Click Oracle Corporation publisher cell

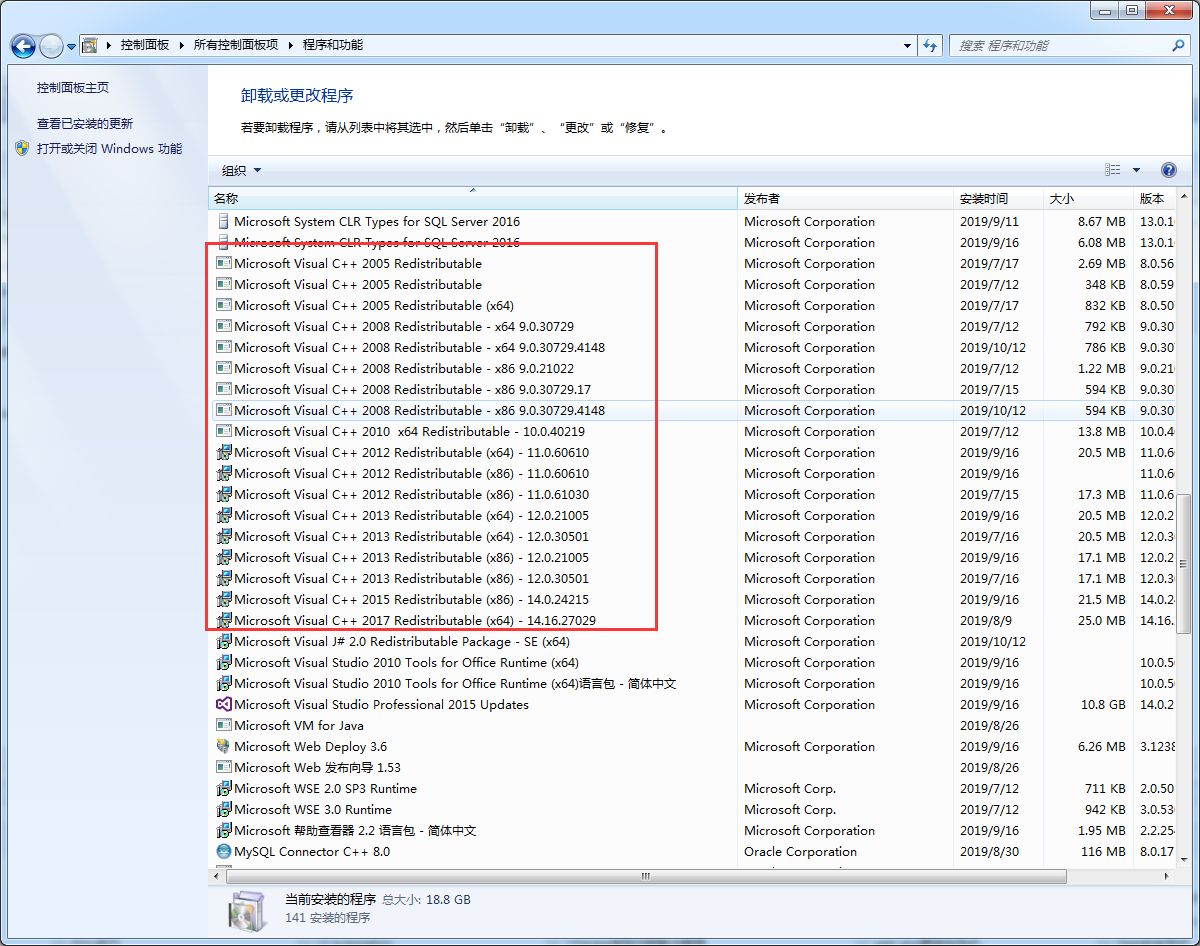[x=800, y=852]
